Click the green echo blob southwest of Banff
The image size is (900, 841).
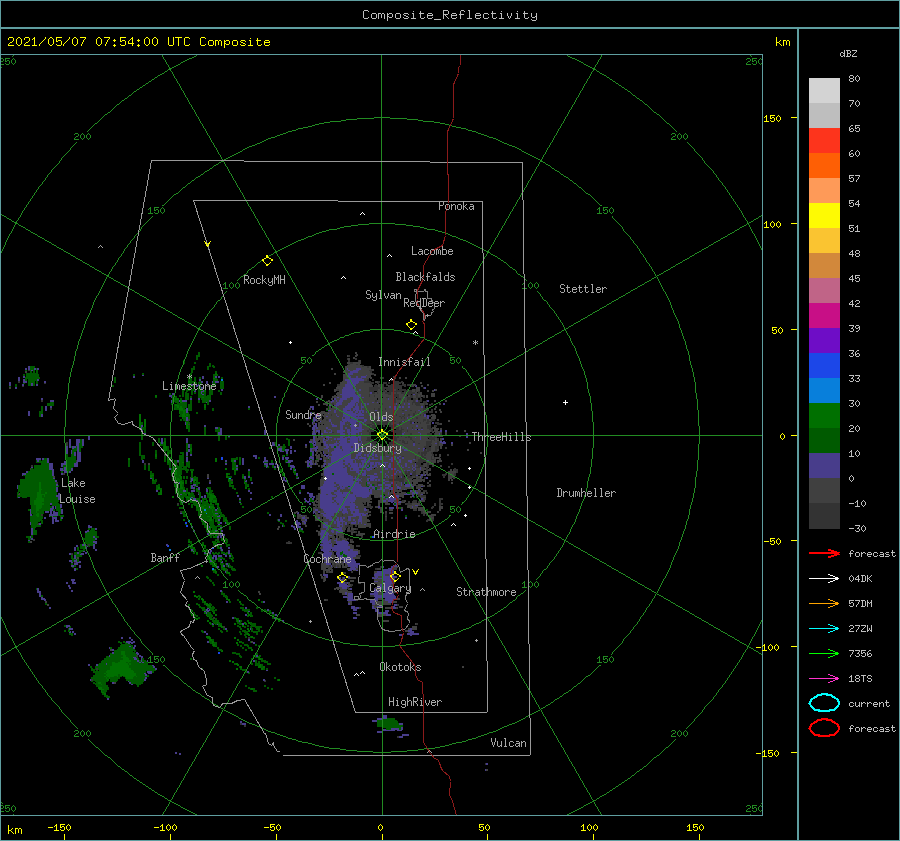(122, 666)
